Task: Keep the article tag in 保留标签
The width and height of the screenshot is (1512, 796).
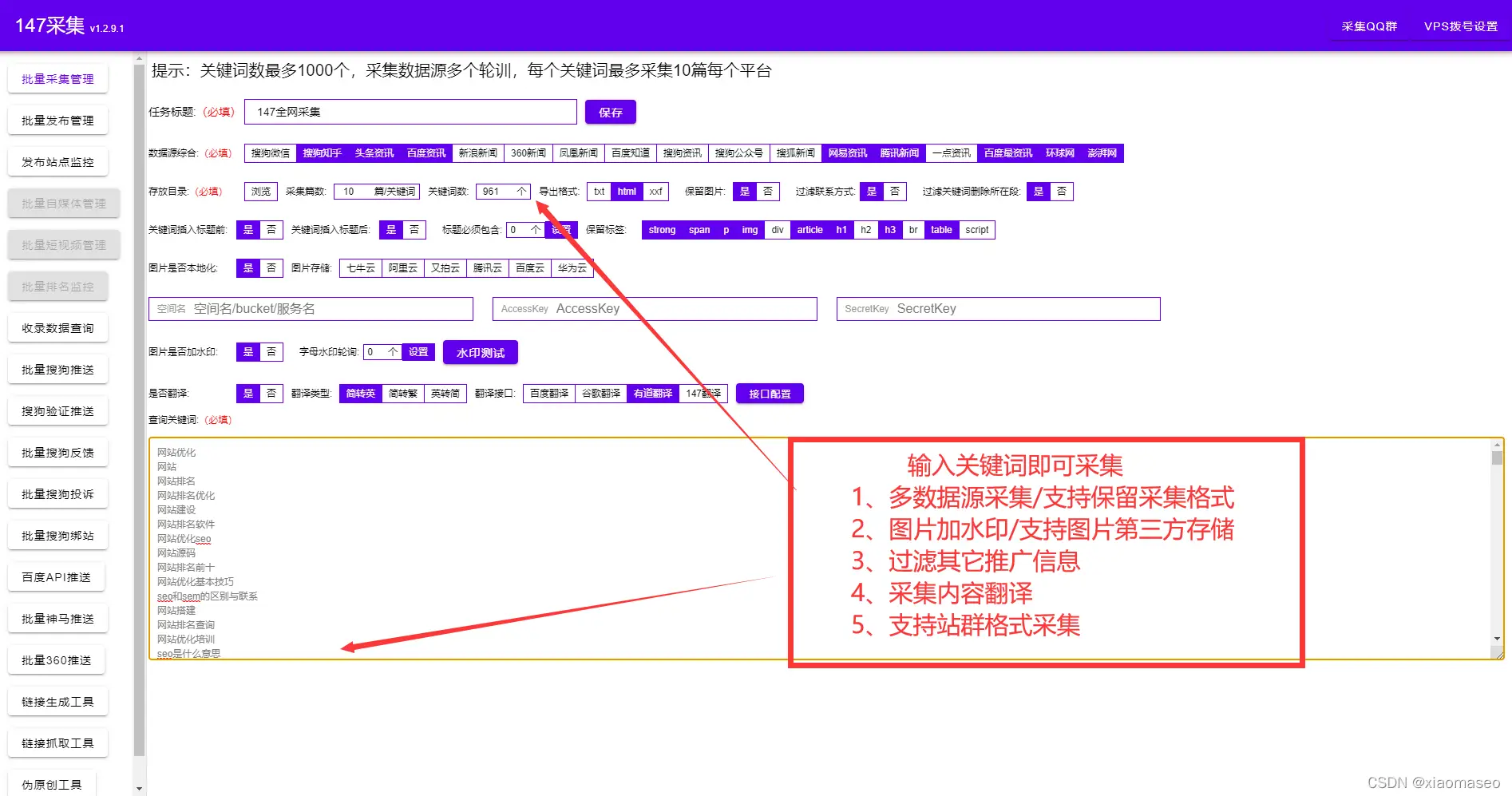Action: (x=809, y=230)
